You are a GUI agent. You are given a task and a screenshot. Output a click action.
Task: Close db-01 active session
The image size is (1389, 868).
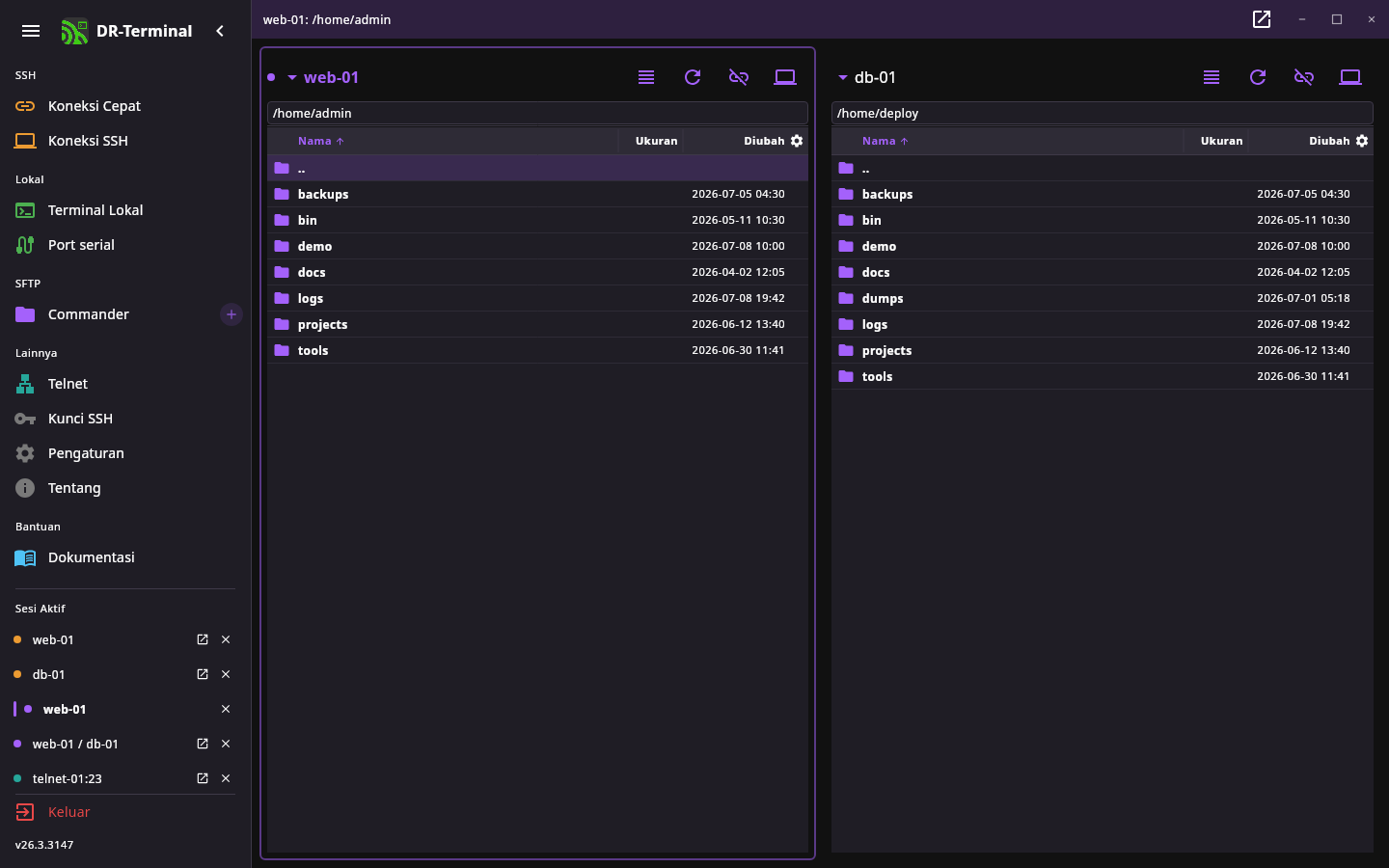[x=226, y=674]
